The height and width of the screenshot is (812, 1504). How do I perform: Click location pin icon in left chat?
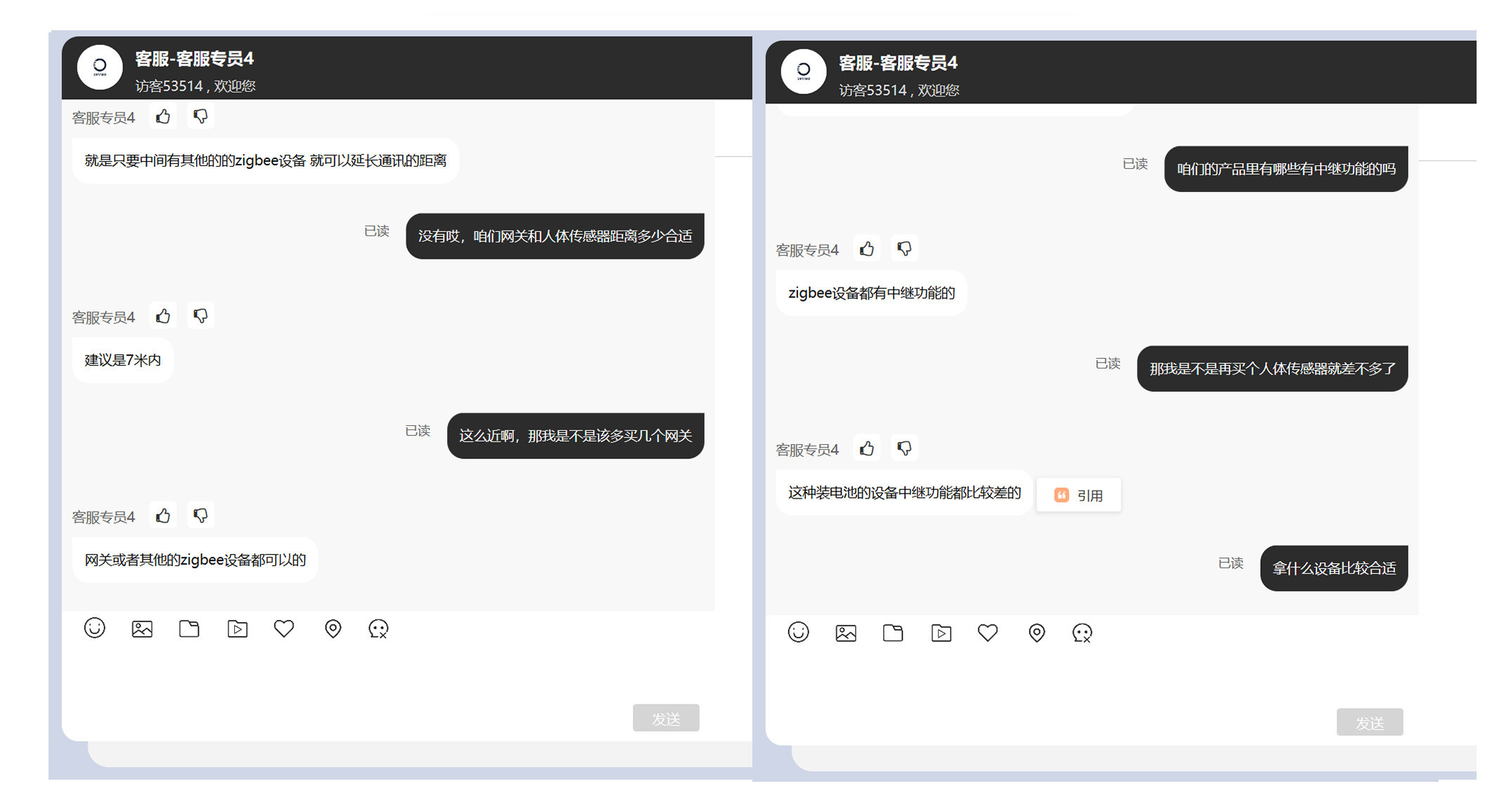(333, 629)
